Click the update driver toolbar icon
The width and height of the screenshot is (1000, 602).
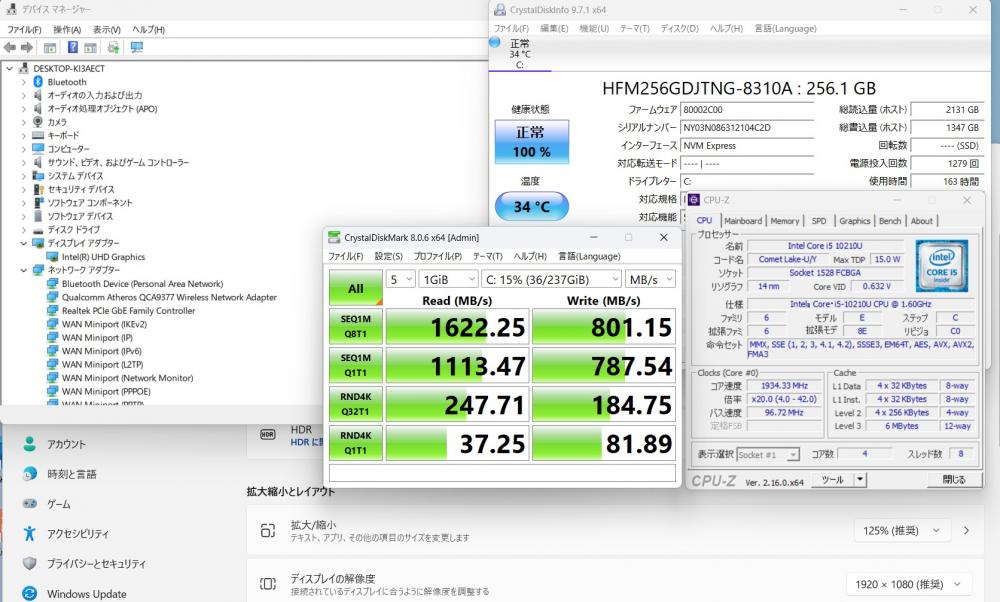113,47
